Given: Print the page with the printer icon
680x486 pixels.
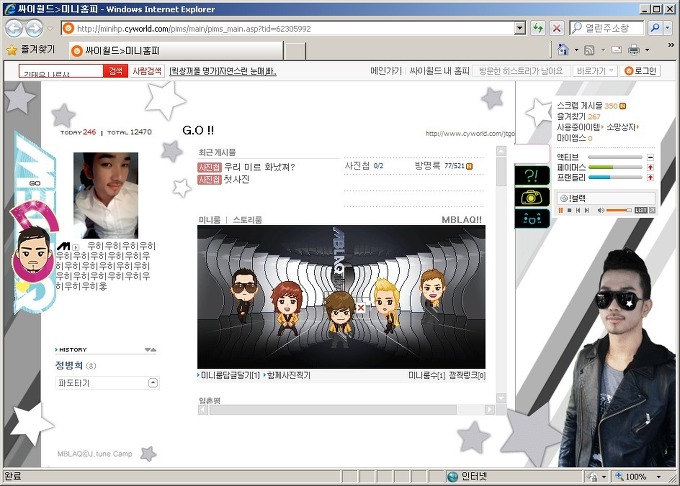Looking at the screenshot, I should coord(634,50).
